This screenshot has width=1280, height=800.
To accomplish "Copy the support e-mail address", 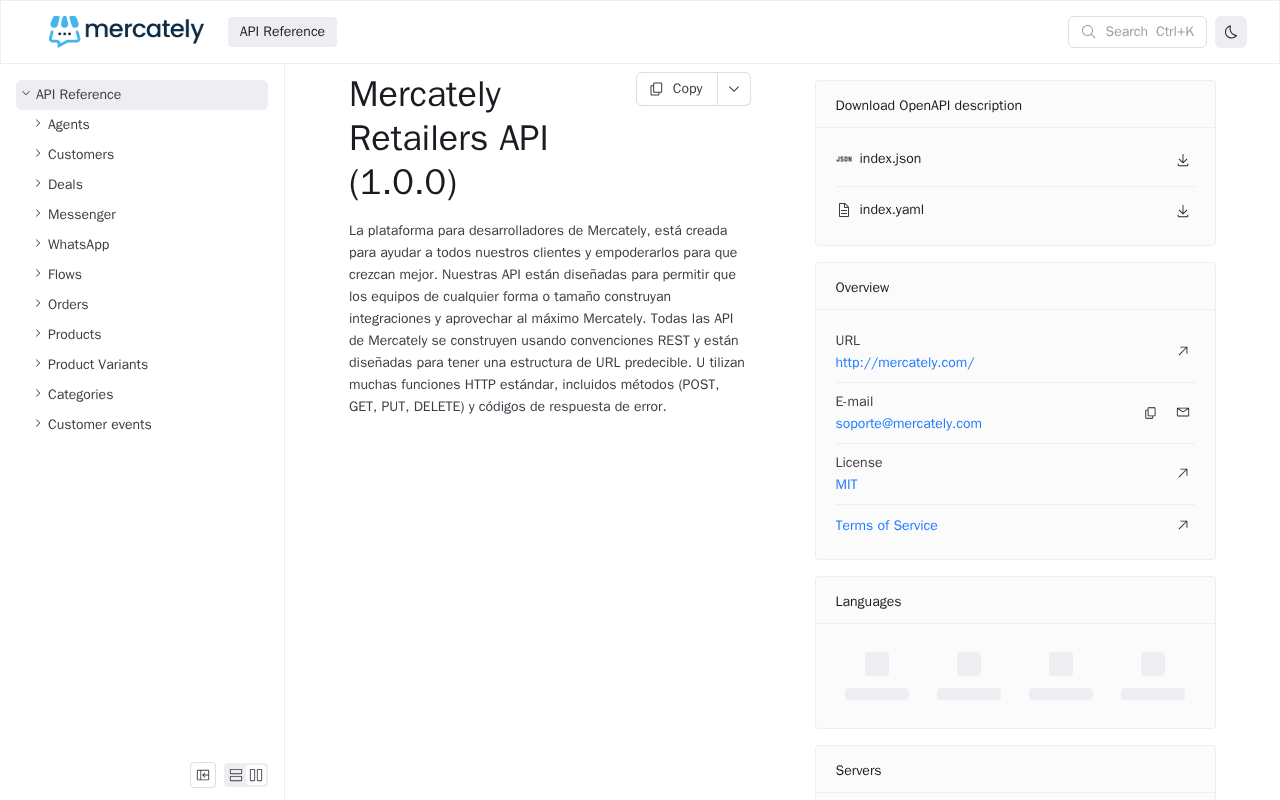I will [x=1150, y=413].
